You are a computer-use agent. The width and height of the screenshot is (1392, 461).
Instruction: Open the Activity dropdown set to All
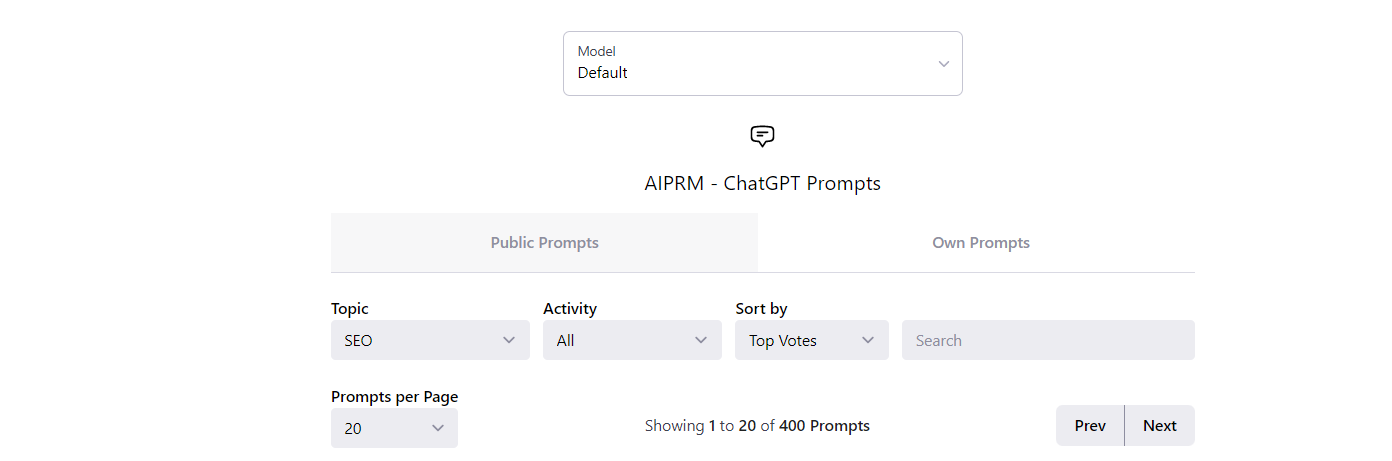pyautogui.click(x=632, y=340)
